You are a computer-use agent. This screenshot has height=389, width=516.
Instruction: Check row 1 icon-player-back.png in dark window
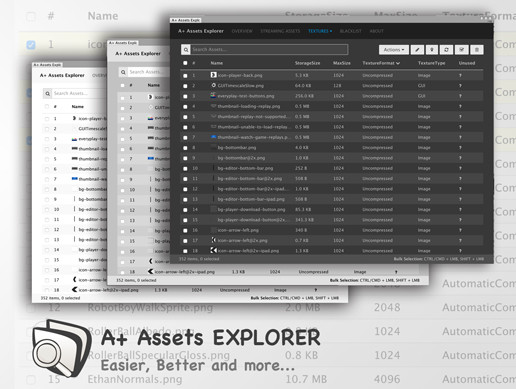(x=185, y=76)
